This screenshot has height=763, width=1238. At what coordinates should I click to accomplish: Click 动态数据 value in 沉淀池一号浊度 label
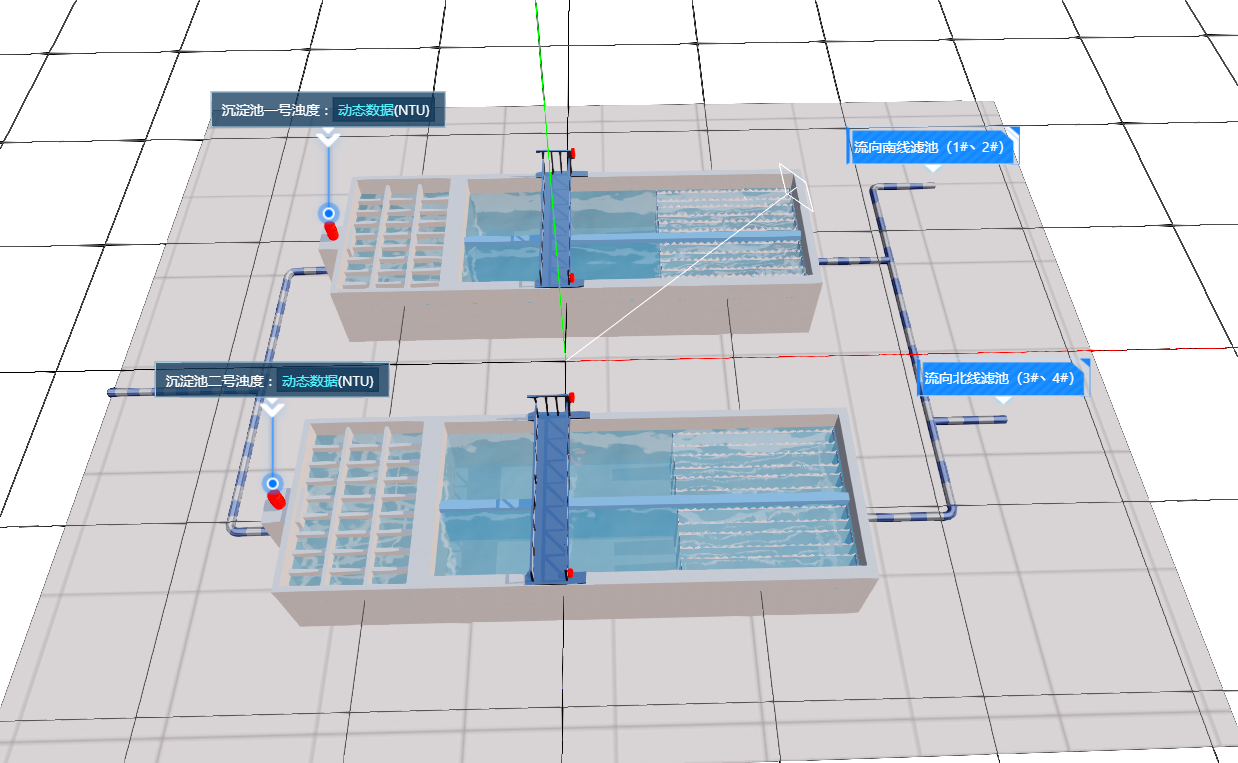pyautogui.click(x=364, y=110)
